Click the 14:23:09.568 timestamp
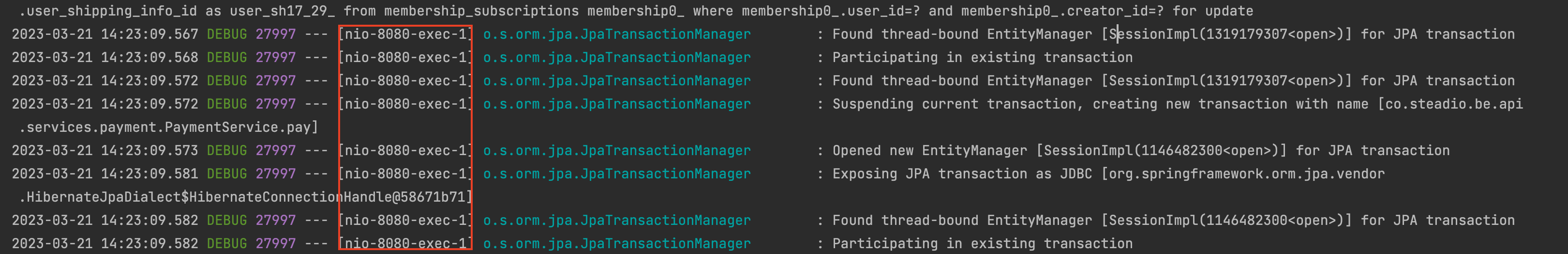Image resolution: width=1568 pixels, height=254 pixels. pyautogui.click(x=149, y=57)
